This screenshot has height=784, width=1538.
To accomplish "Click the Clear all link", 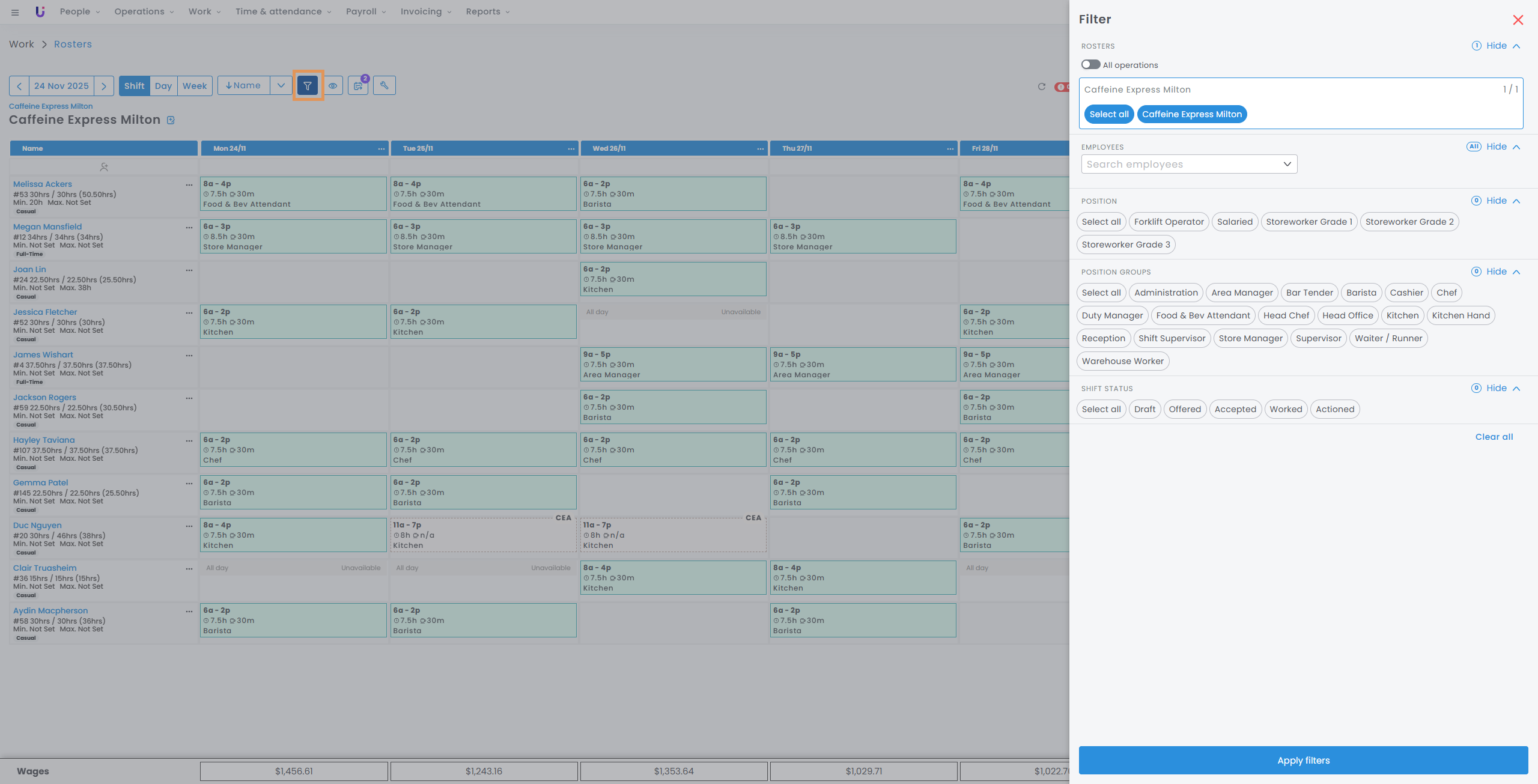I will (1494, 437).
